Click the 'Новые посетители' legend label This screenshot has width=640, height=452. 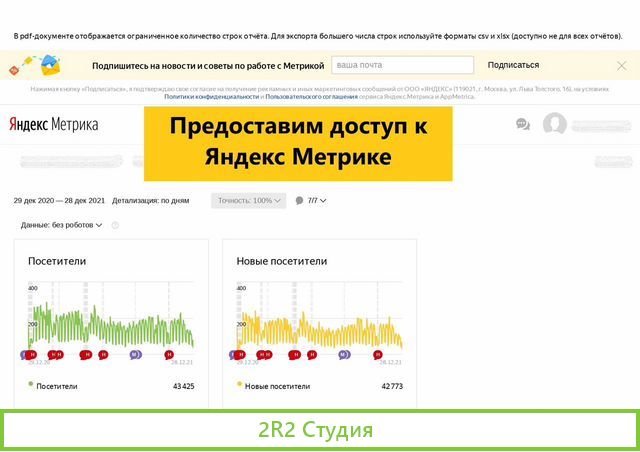click(x=278, y=386)
